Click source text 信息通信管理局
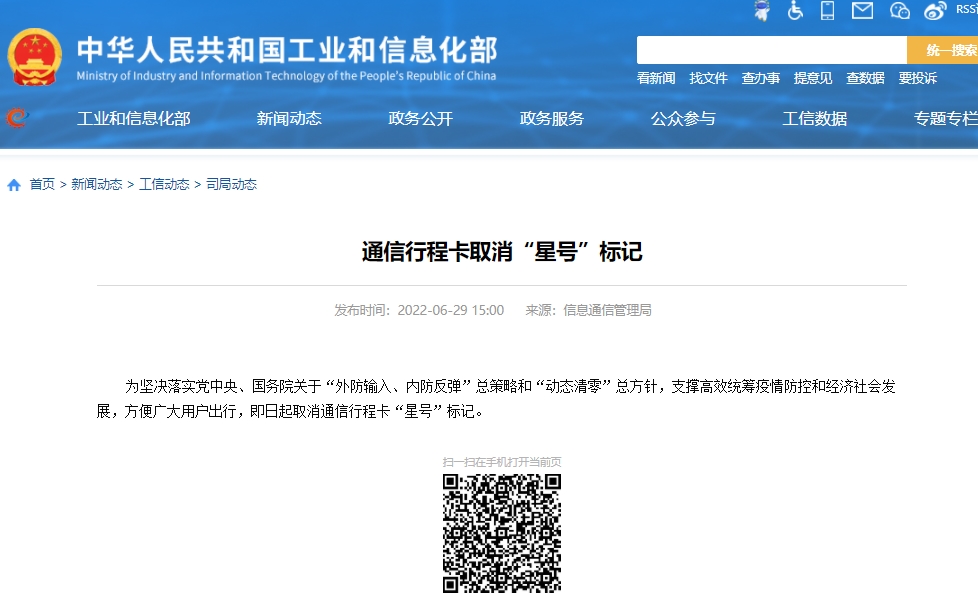Viewport: 978px width, 596px height. point(607,310)
